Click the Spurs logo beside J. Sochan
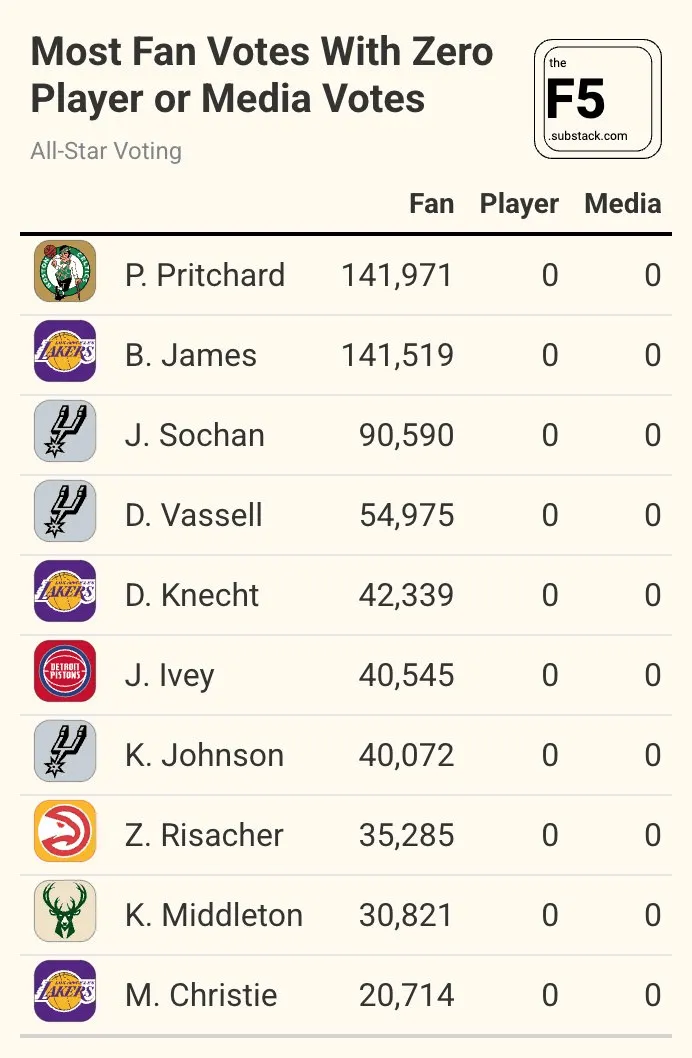 tap(65, 431)
